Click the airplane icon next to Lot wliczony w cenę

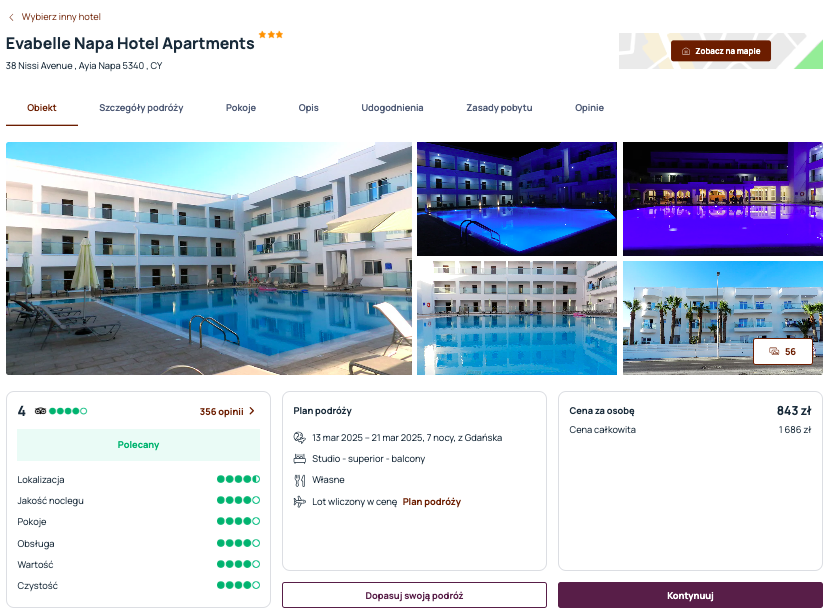300,502
